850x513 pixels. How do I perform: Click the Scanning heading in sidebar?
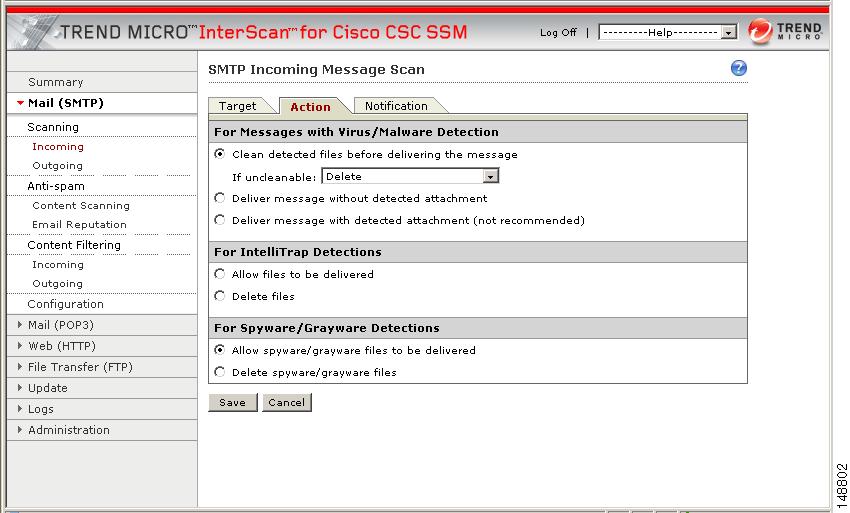point(53,127)
